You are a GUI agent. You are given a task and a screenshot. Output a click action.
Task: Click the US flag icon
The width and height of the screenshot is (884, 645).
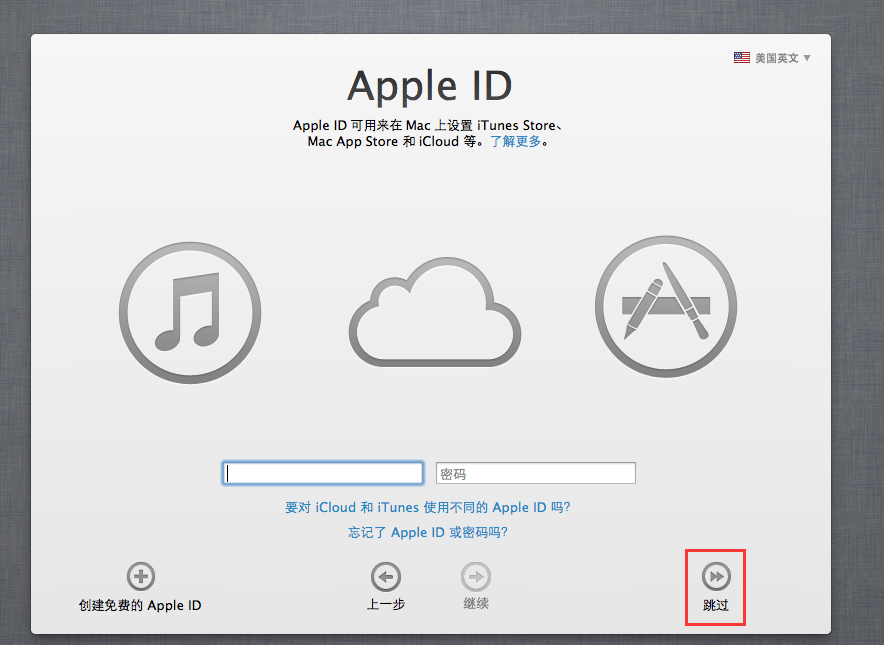coord(741,58)
